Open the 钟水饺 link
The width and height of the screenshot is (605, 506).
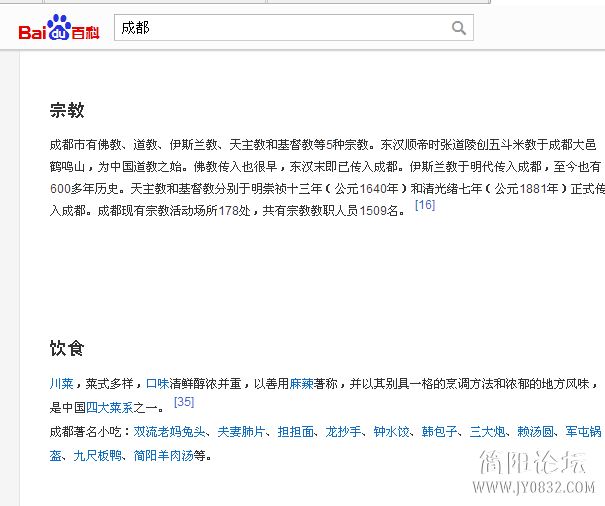392,432
